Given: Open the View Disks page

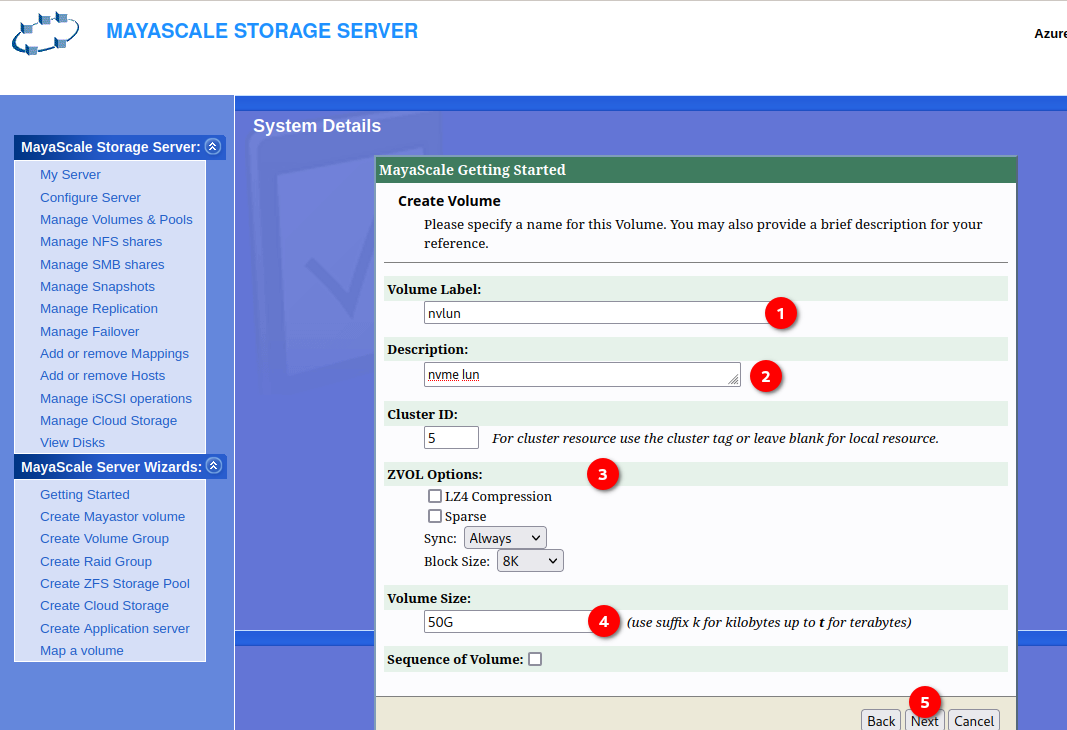Looking at the screenshot, I should [x=72, y=443].
